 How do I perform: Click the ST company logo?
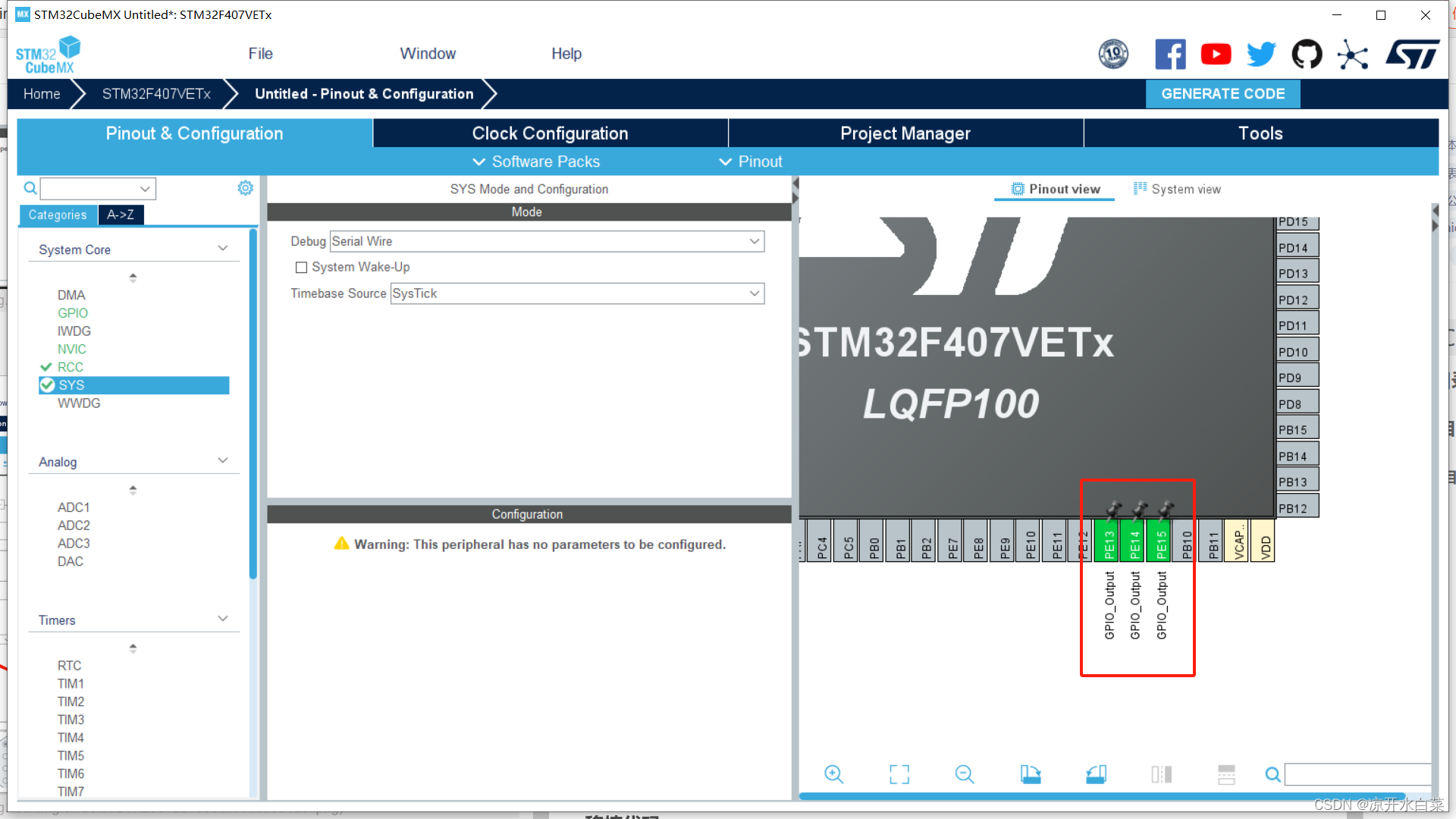(x=1412, y=54)
